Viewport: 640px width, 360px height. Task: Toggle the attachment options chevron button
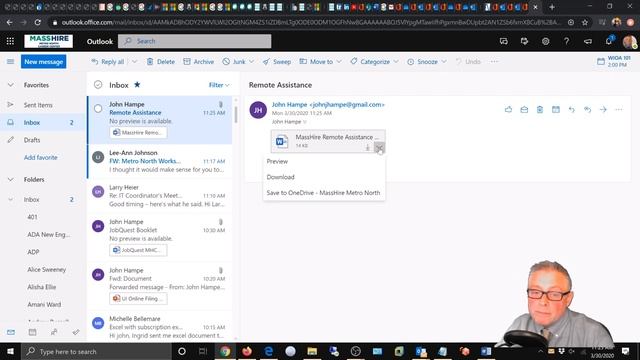tap(379, 147)
